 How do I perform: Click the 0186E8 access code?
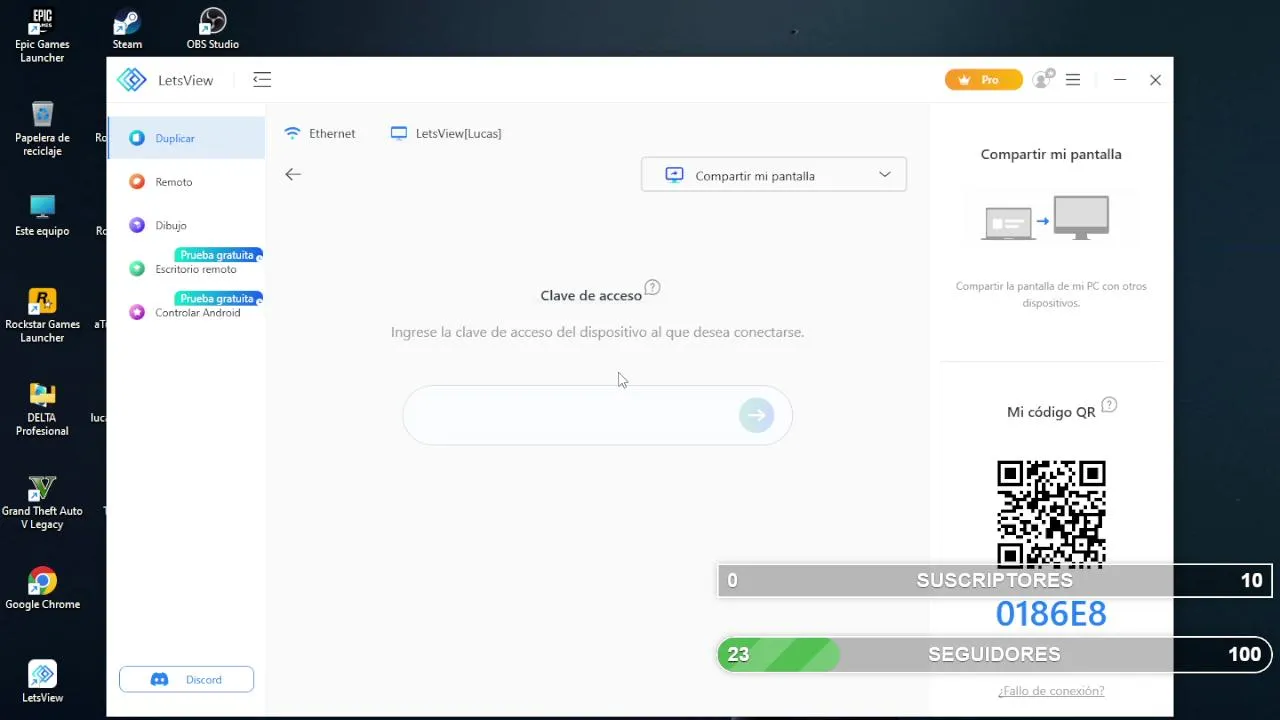[1051, 613]
